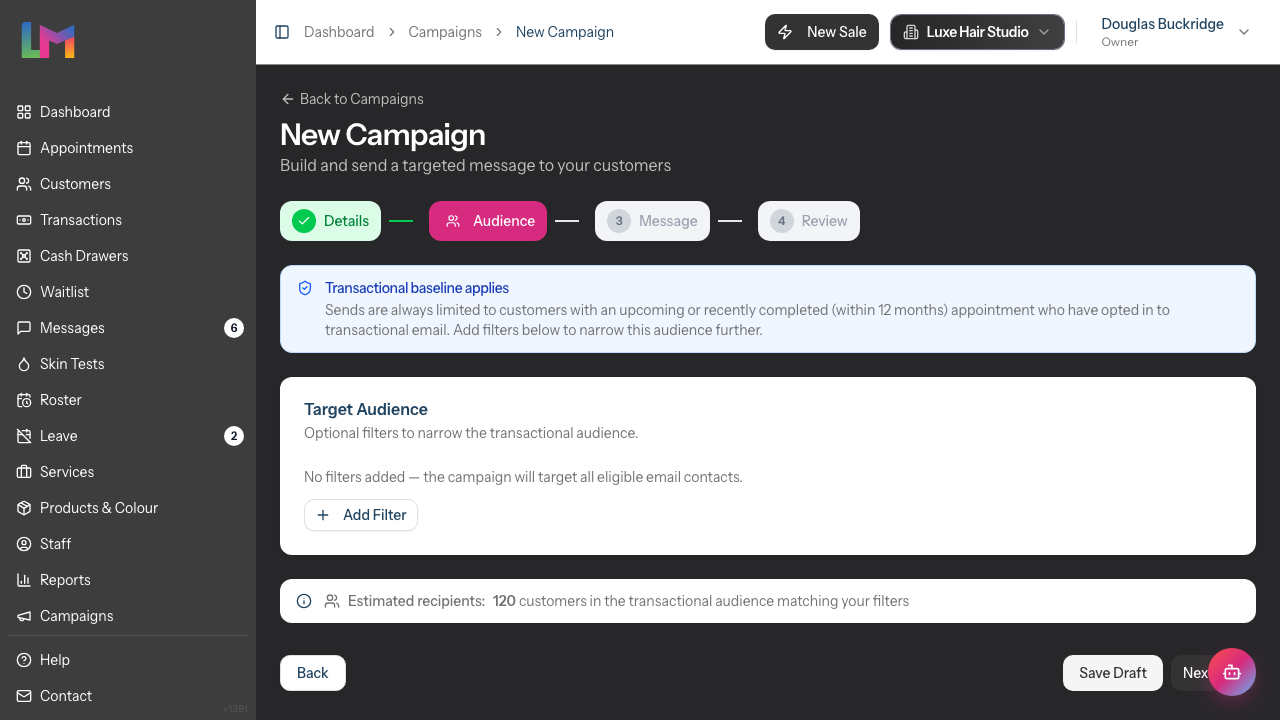Open Appointments in the sidebar
The width and height of the screenshot is (1280, 720).
(128, 148)
